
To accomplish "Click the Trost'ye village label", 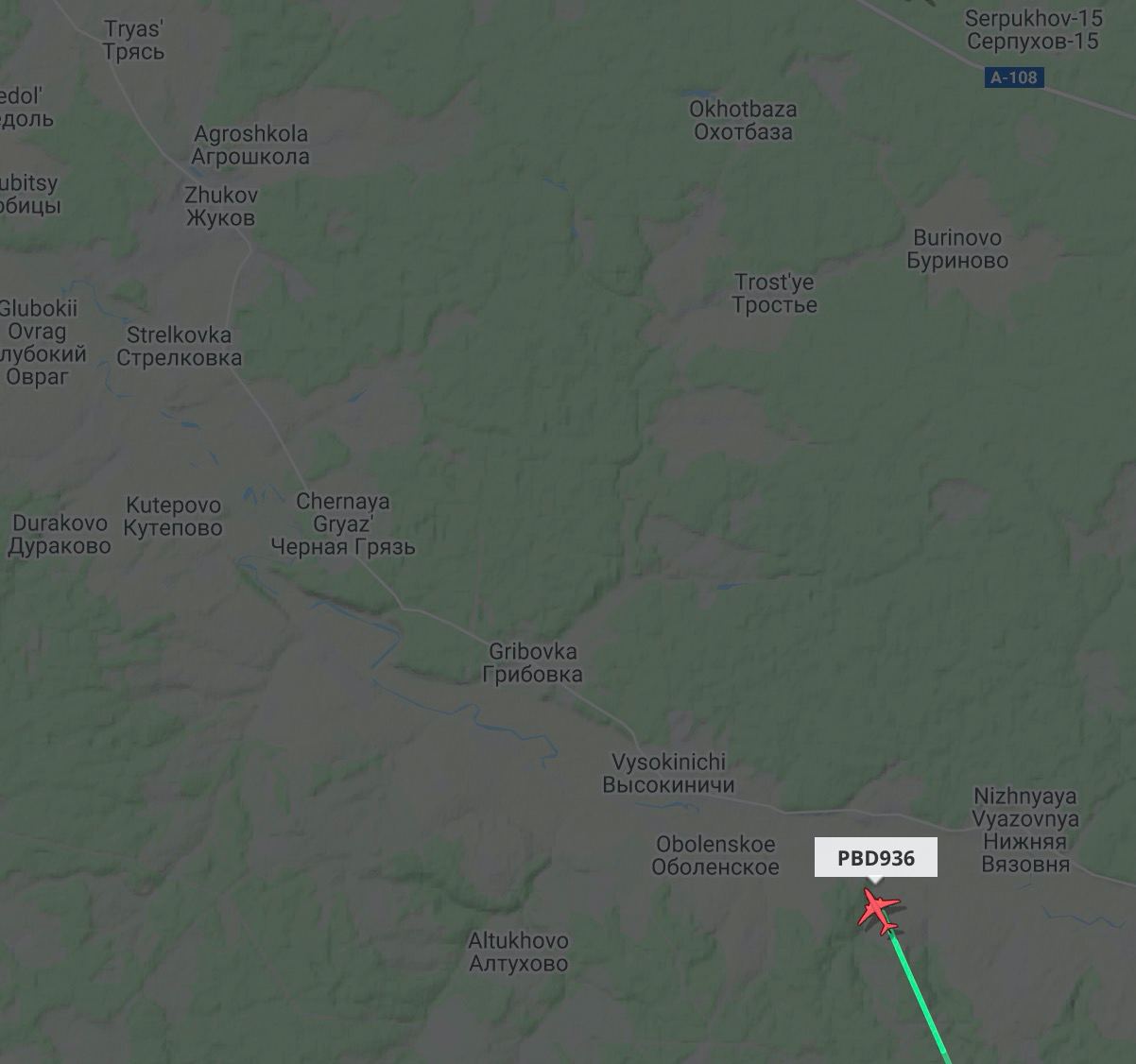I will click(x=774, y=293).
